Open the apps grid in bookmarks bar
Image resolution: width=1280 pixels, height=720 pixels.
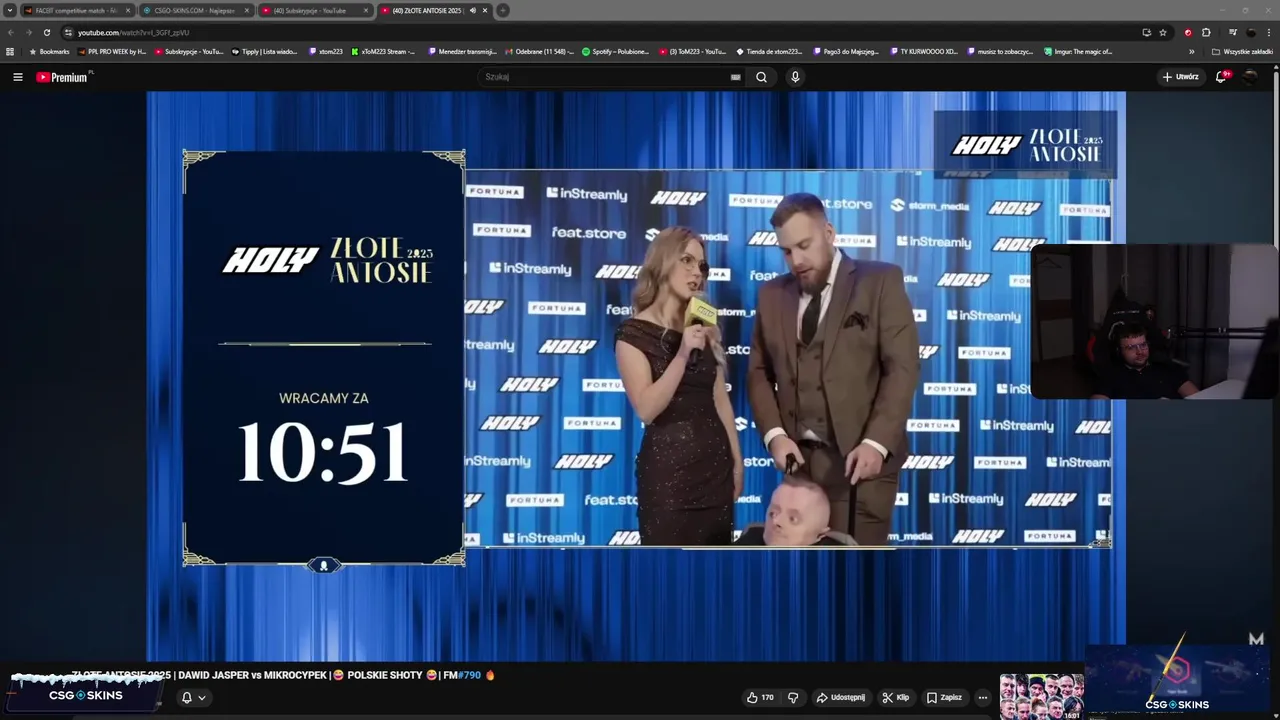coord(10,51)
